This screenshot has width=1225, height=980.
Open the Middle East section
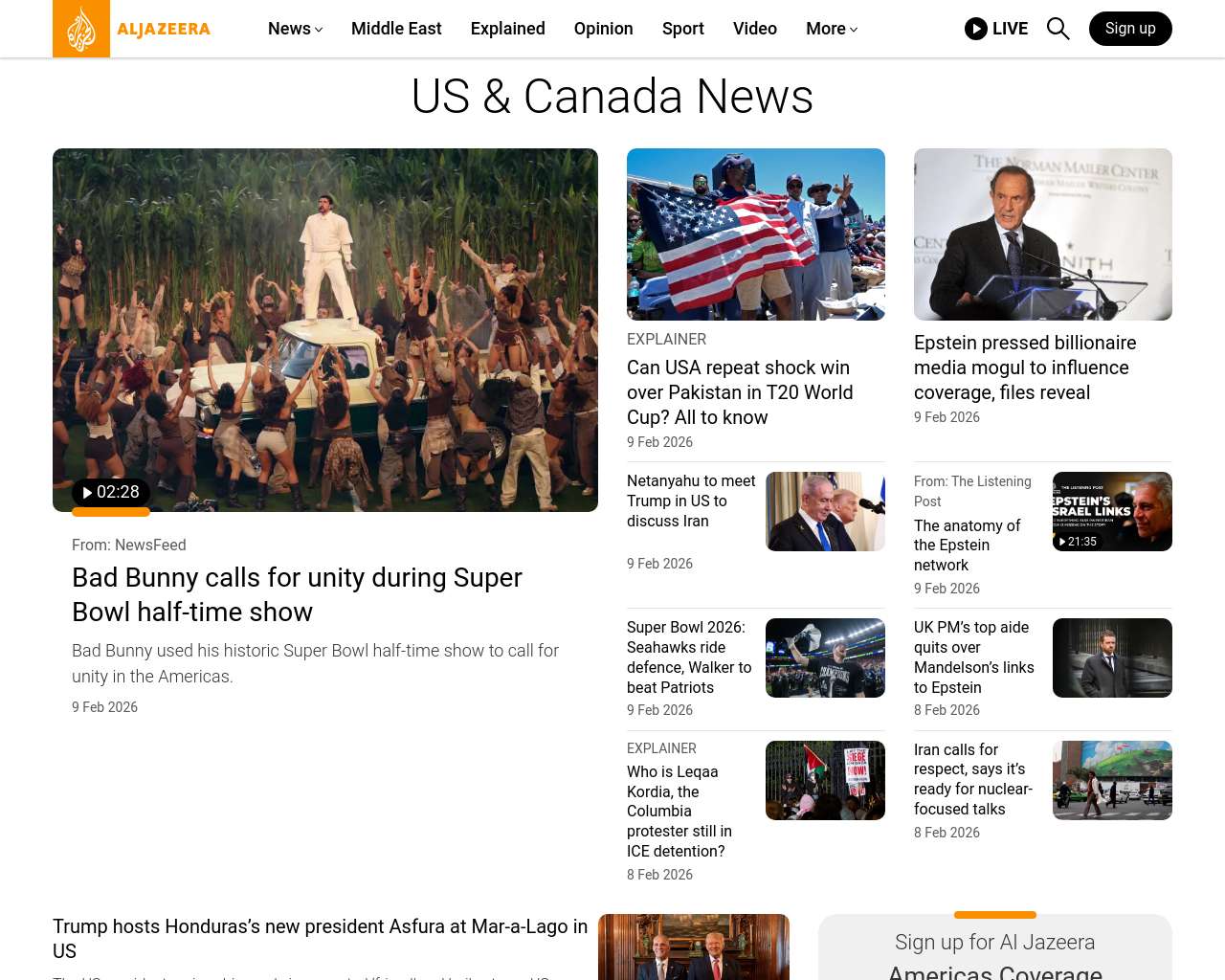[x=396, y=29]
